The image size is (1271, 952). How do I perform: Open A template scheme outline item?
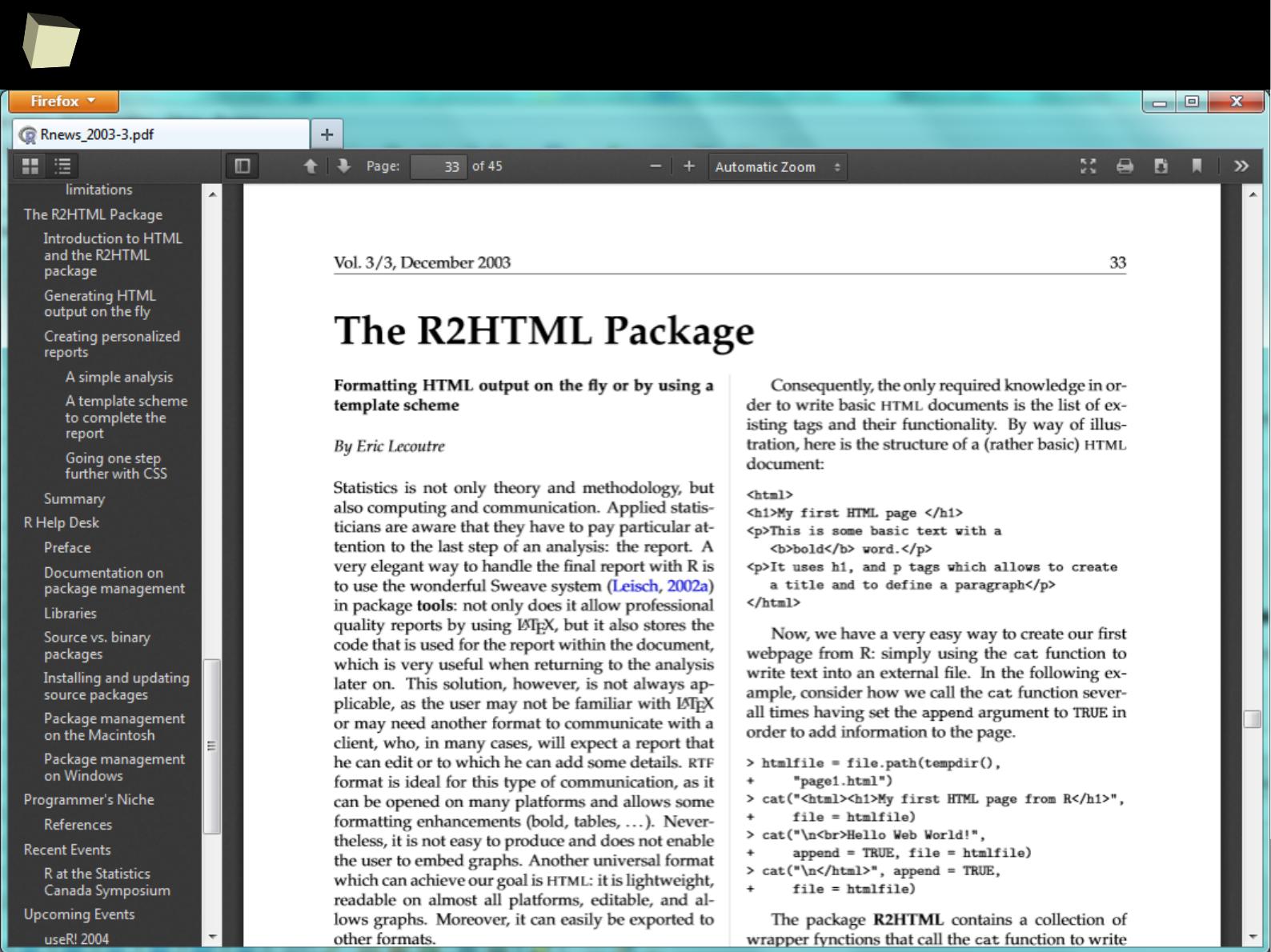click(x=126, y=417)
